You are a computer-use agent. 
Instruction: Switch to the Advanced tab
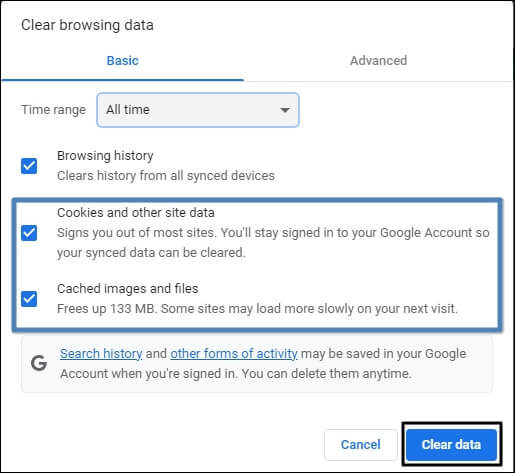point(378,61)
